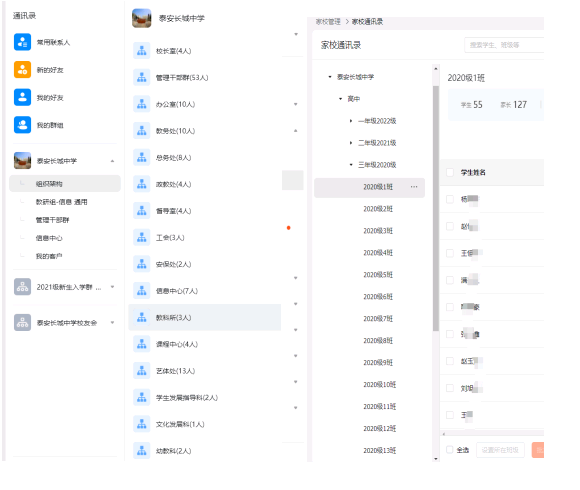This screenshot has height=490, width=580.
Task: Click the department icon for 幼教科(2人)
Action: (142, 451)
